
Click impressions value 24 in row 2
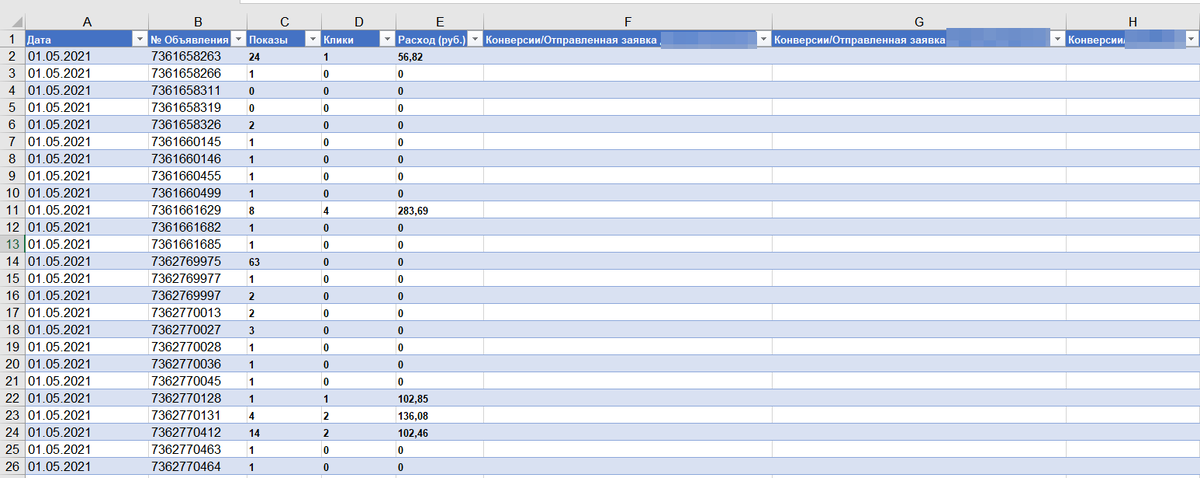click(x=254, y=58)
